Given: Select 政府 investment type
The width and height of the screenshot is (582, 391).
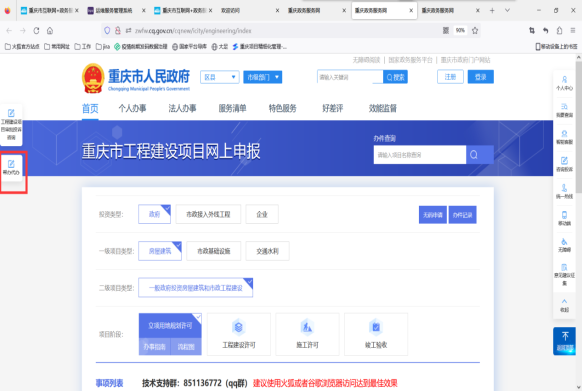Looking at the screenshot, I should (154, 214).
